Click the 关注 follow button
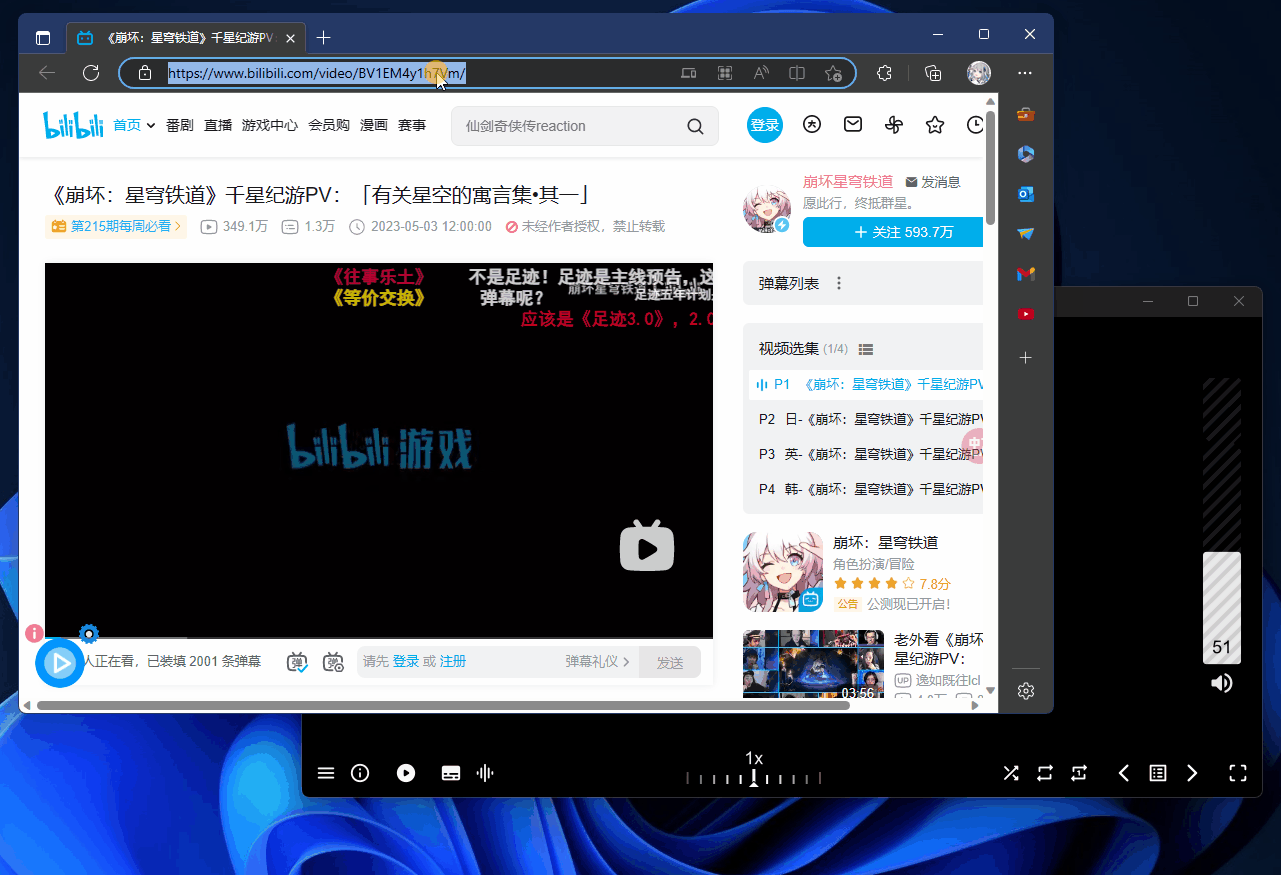Viewport: 1281px width, 875px height. point(893,232)
